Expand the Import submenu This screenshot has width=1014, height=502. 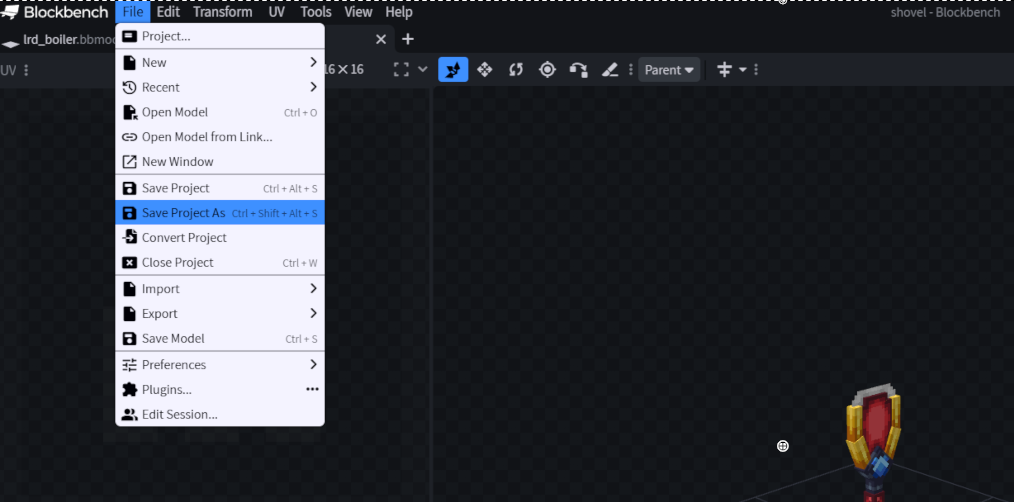pos(220,289)
